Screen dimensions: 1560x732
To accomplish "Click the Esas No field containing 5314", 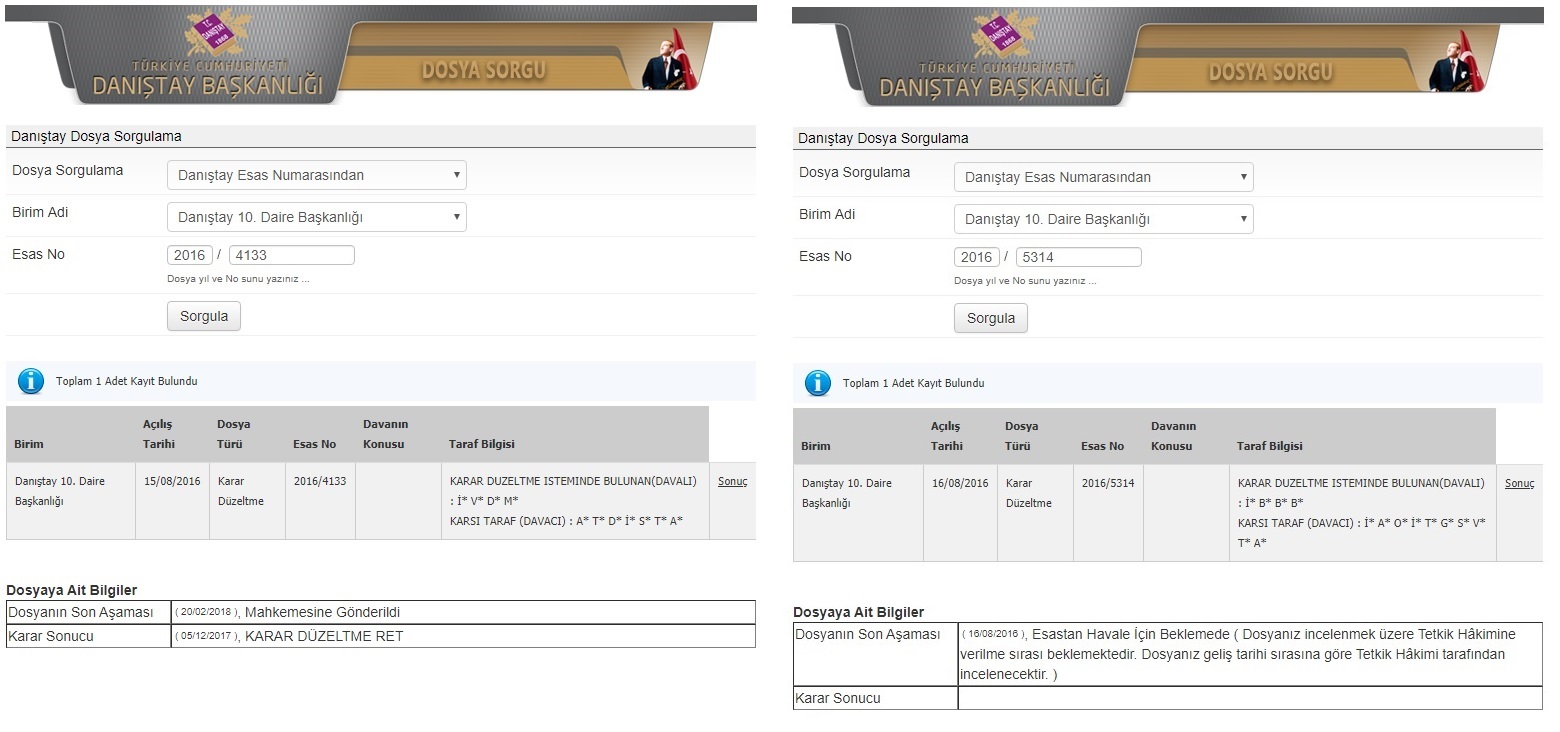I will click(1078, 257).
